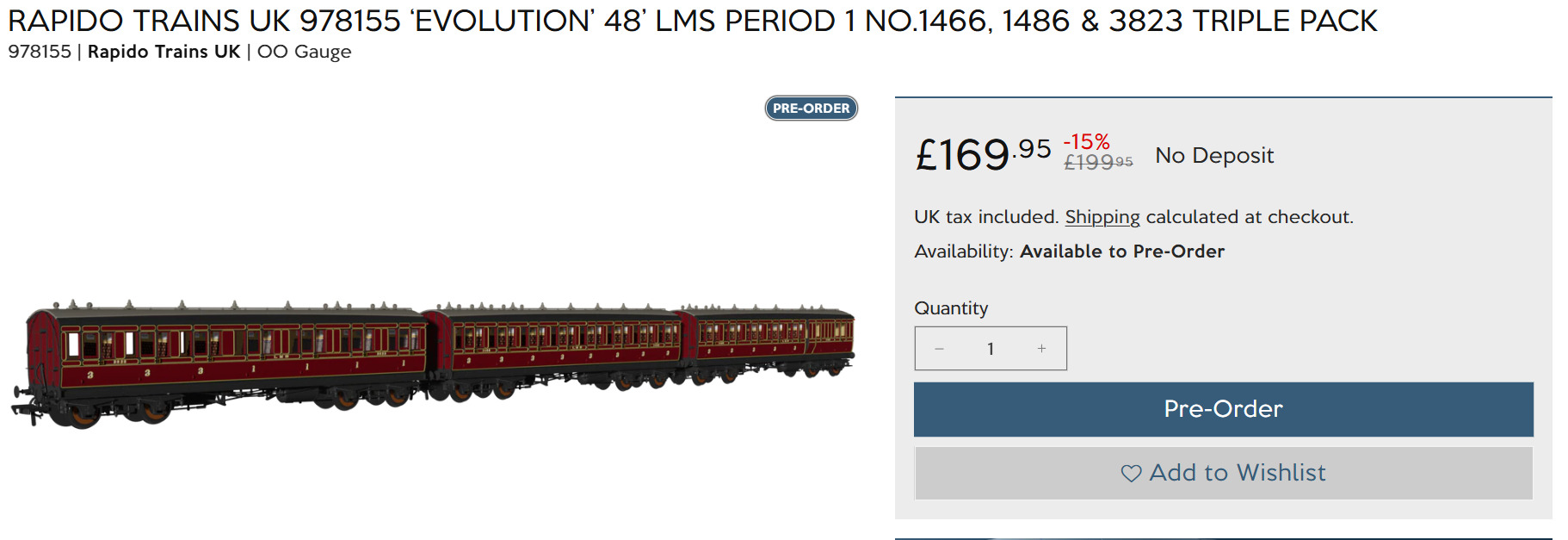Viewport: 1568px width, 540px height.
Task: Open the Rapido Trains UK brand link
Action: coord(164,52)
